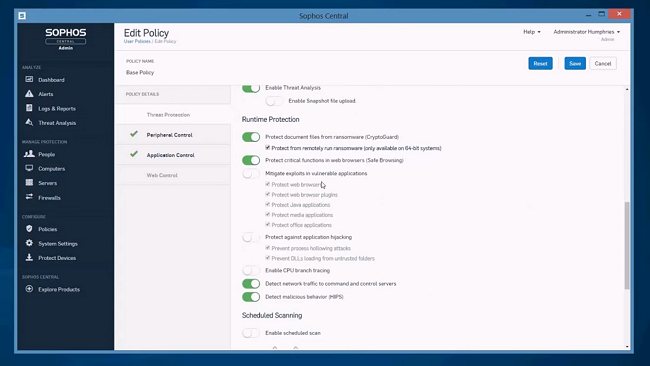Click the Computers monitor icon
This screenshot has height=366, width=650.
coord(29,168)
